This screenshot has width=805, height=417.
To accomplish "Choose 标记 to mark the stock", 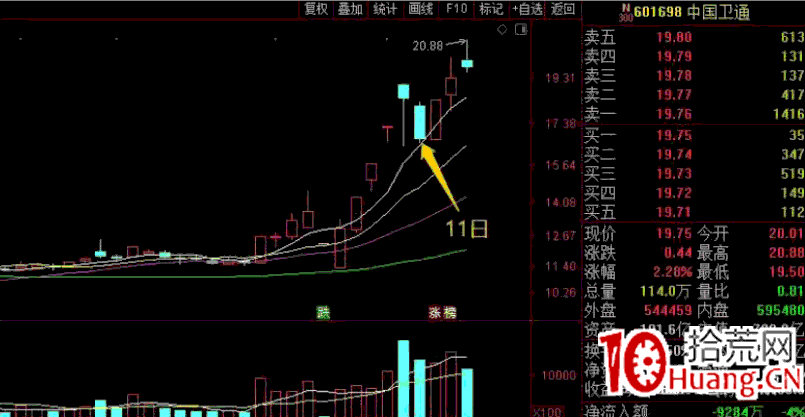I will pos(491,8).
